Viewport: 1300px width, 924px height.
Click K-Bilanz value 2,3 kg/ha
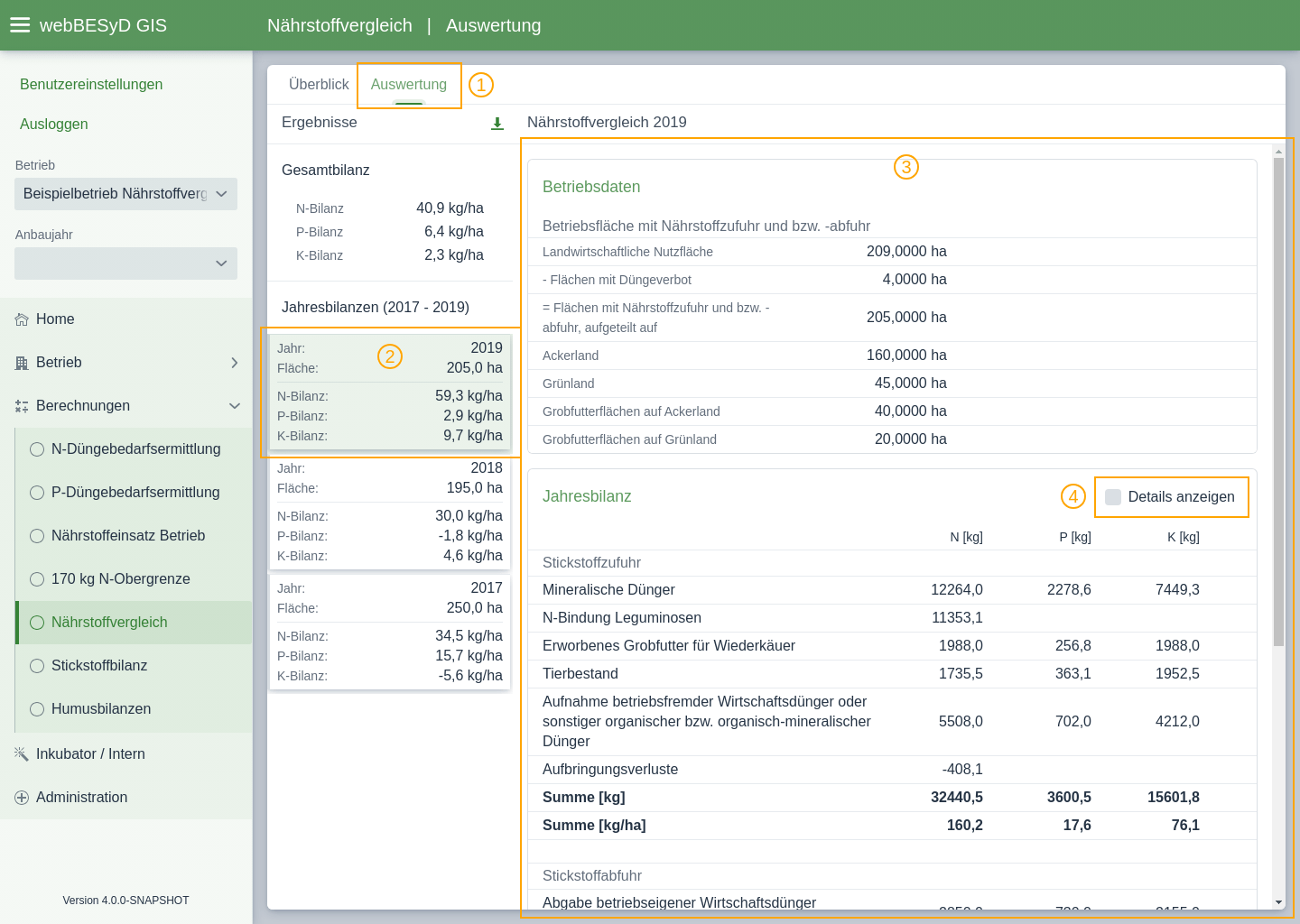click(x=454, y=255)
